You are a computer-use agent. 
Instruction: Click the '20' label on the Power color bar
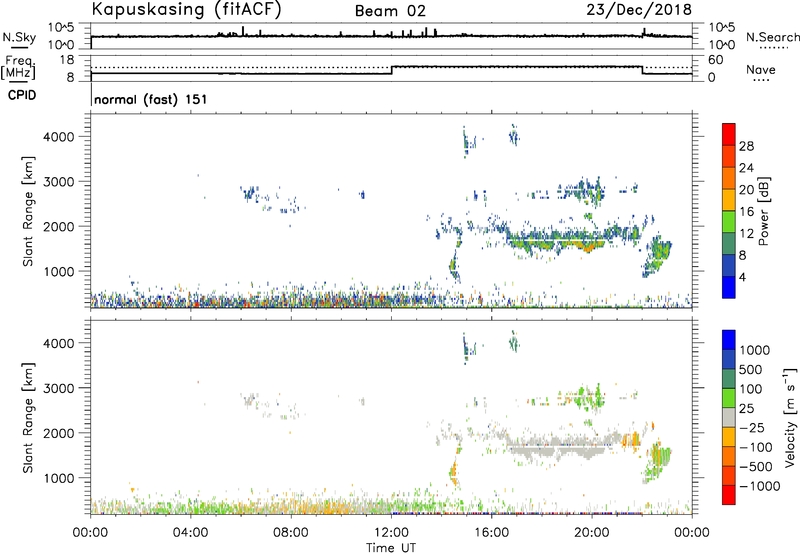(x=746, y=190)
